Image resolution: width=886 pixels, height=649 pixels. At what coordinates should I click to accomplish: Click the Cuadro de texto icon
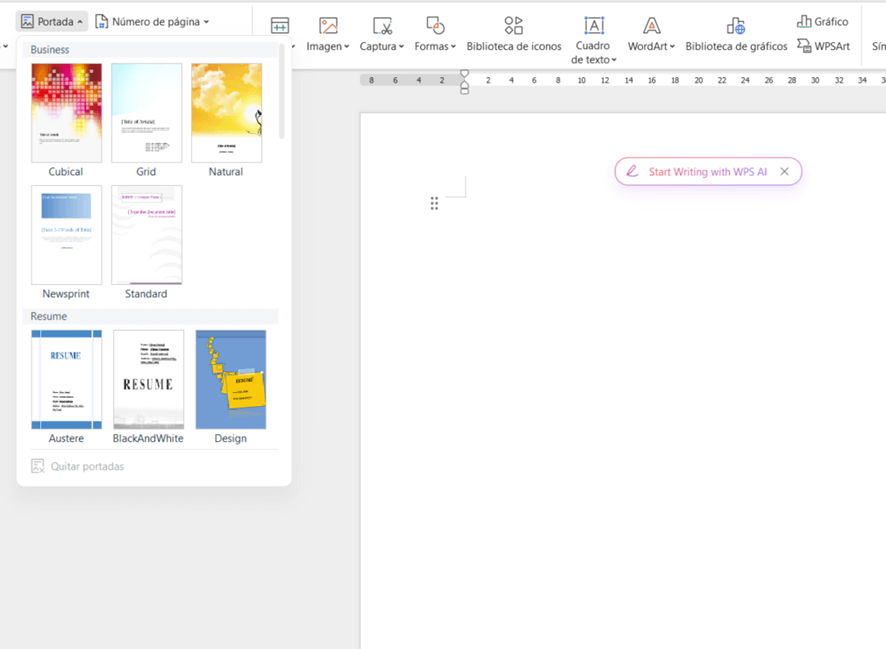[594, 26]
